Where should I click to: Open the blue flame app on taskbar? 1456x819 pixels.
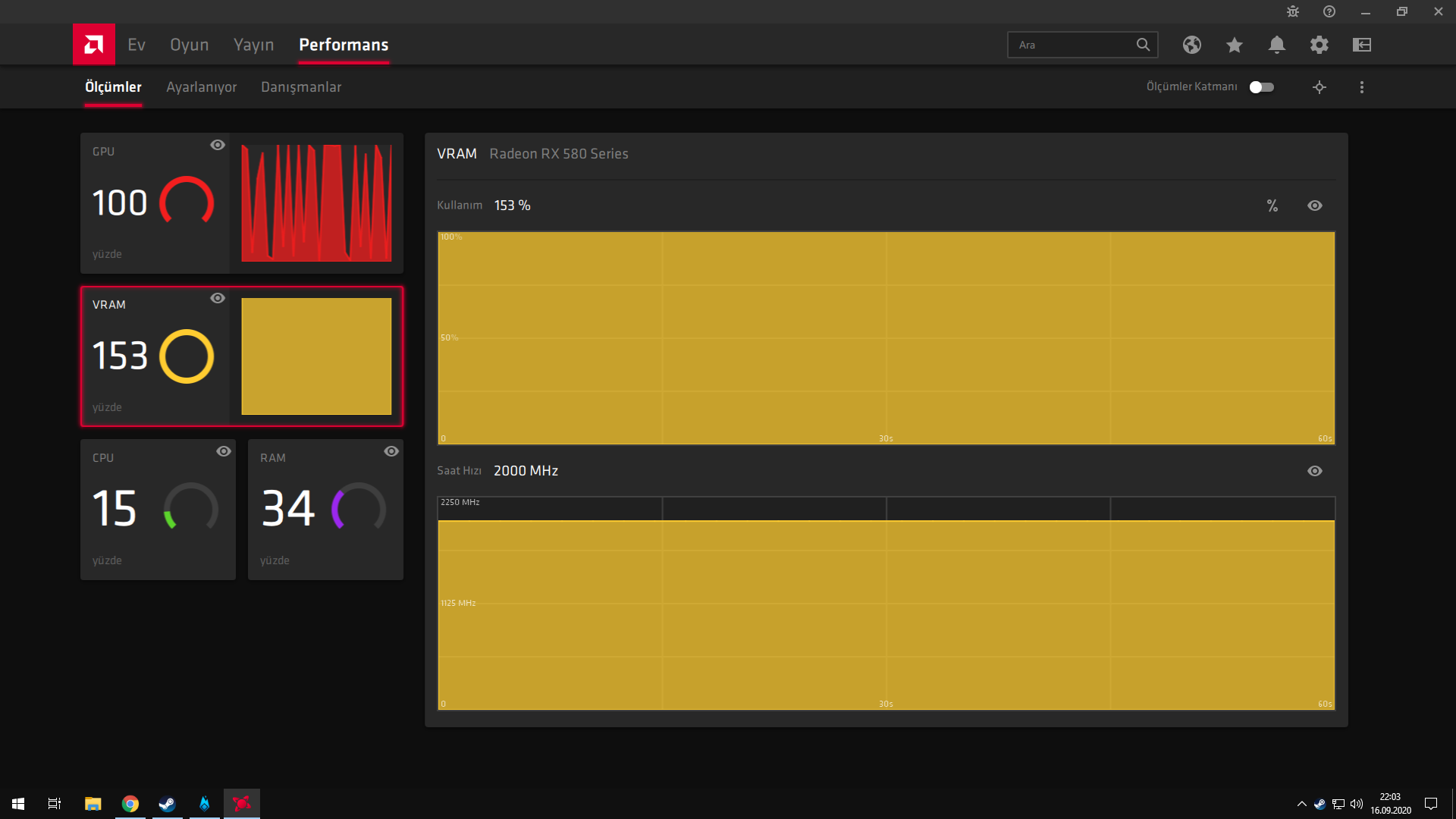[x=204, y=804]
